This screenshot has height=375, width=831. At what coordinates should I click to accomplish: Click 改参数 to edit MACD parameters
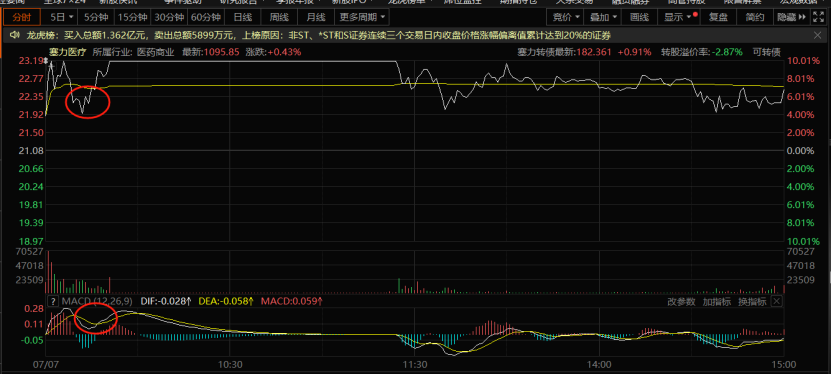(681, 302)
